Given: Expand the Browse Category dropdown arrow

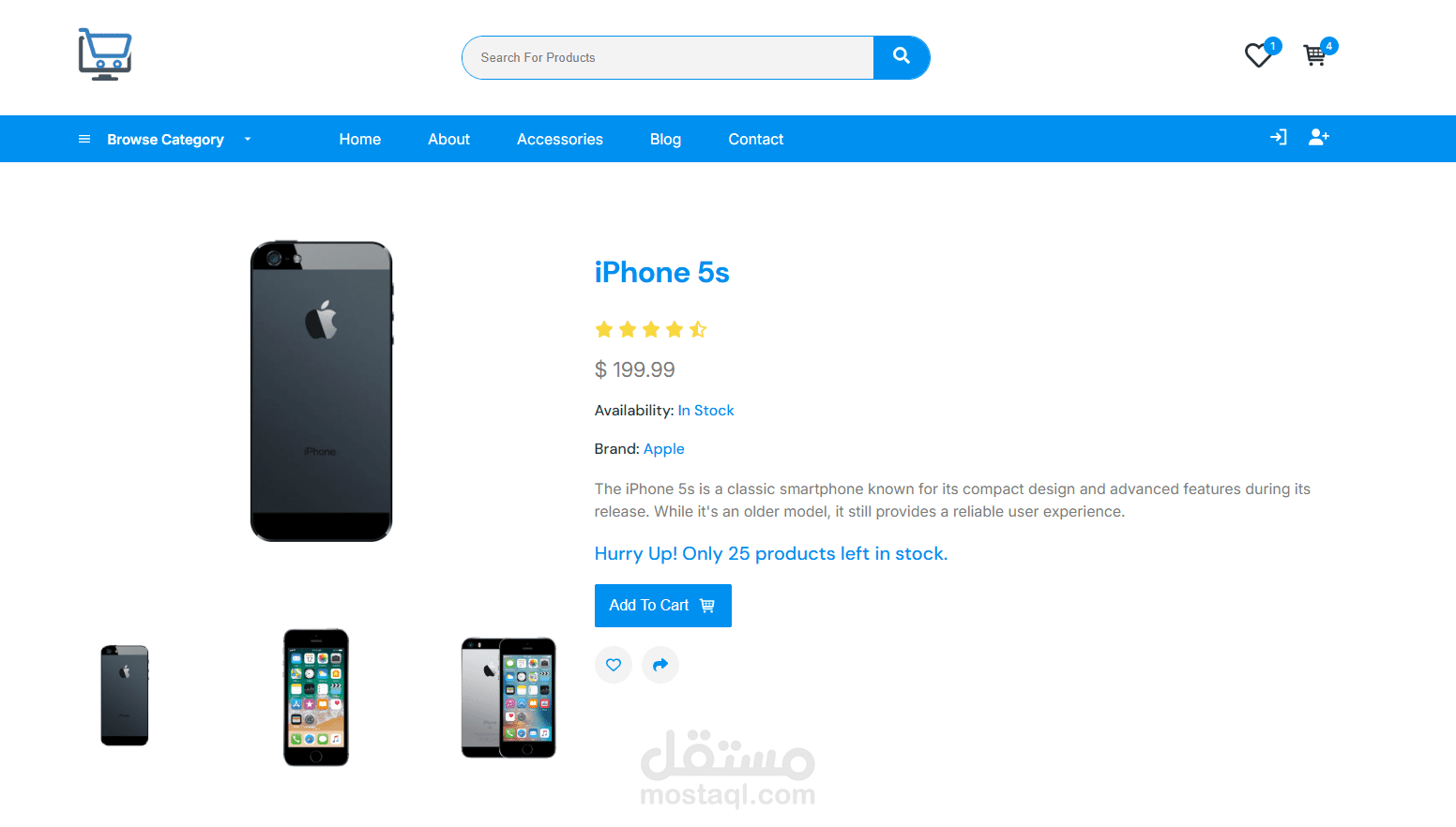Looking at the screenshot, I should tap(248, 139).
